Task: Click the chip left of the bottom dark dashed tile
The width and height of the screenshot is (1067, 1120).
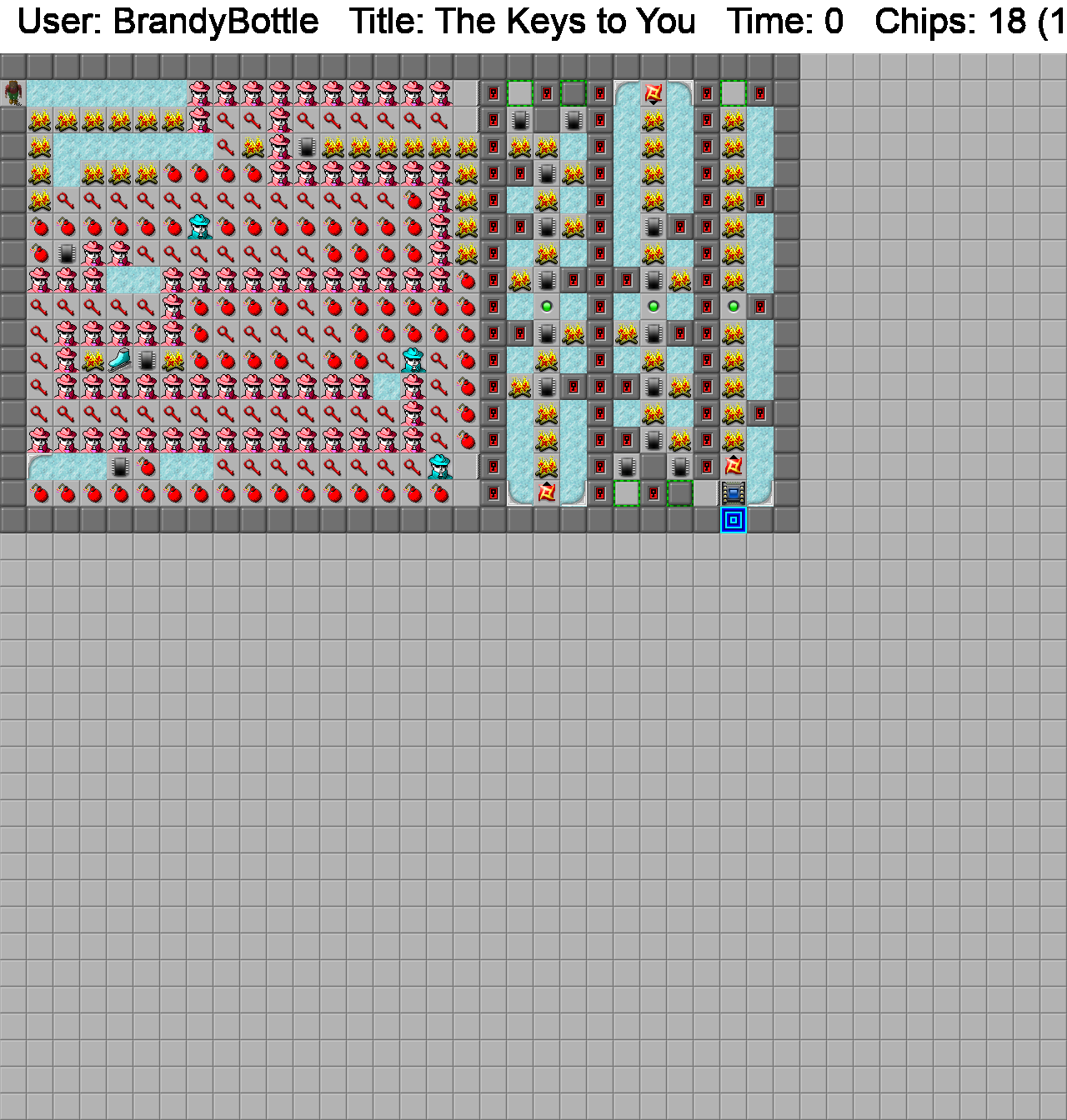Action: 627,467
